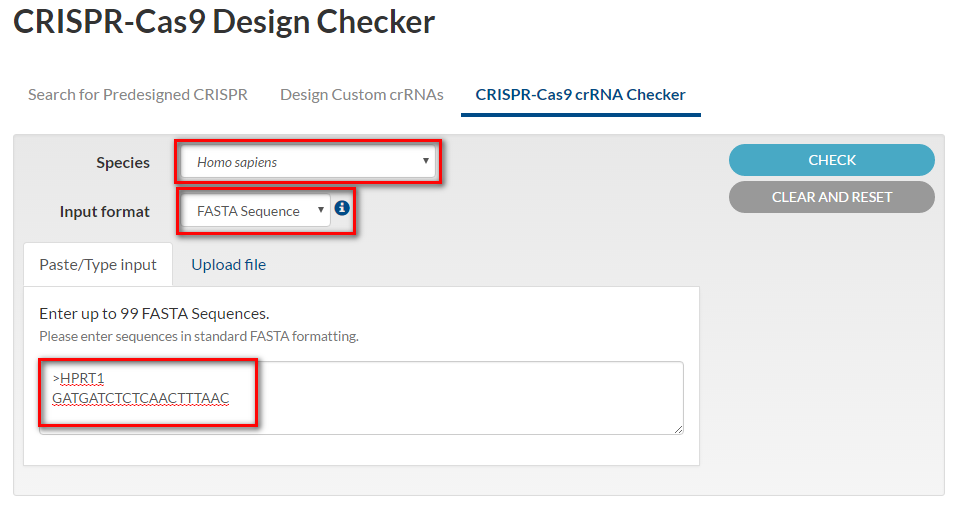Select the Paste/Type input tab
The height and width of the screenshot is (508, 957).
point(98,264)
